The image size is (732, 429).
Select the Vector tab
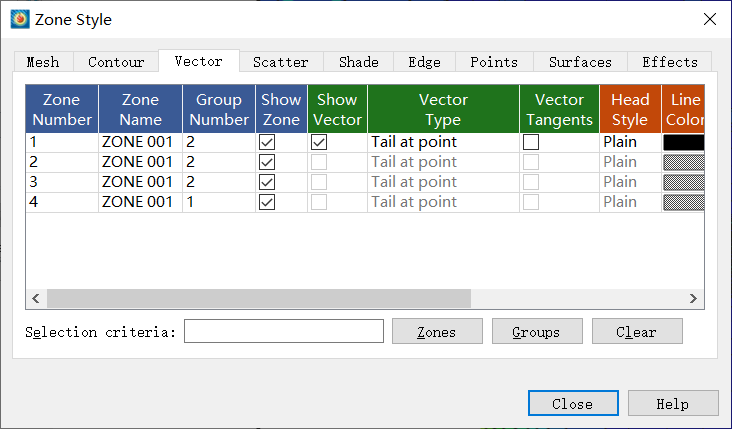(x=199, y=61)
